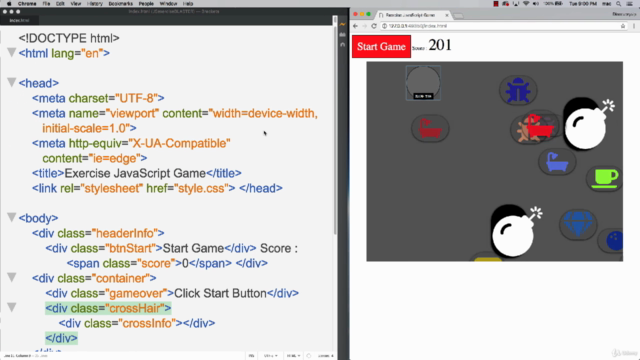Screen dimensions: 640x360
Task: Click the clock time in menu bar
Action: click(583, 3)
